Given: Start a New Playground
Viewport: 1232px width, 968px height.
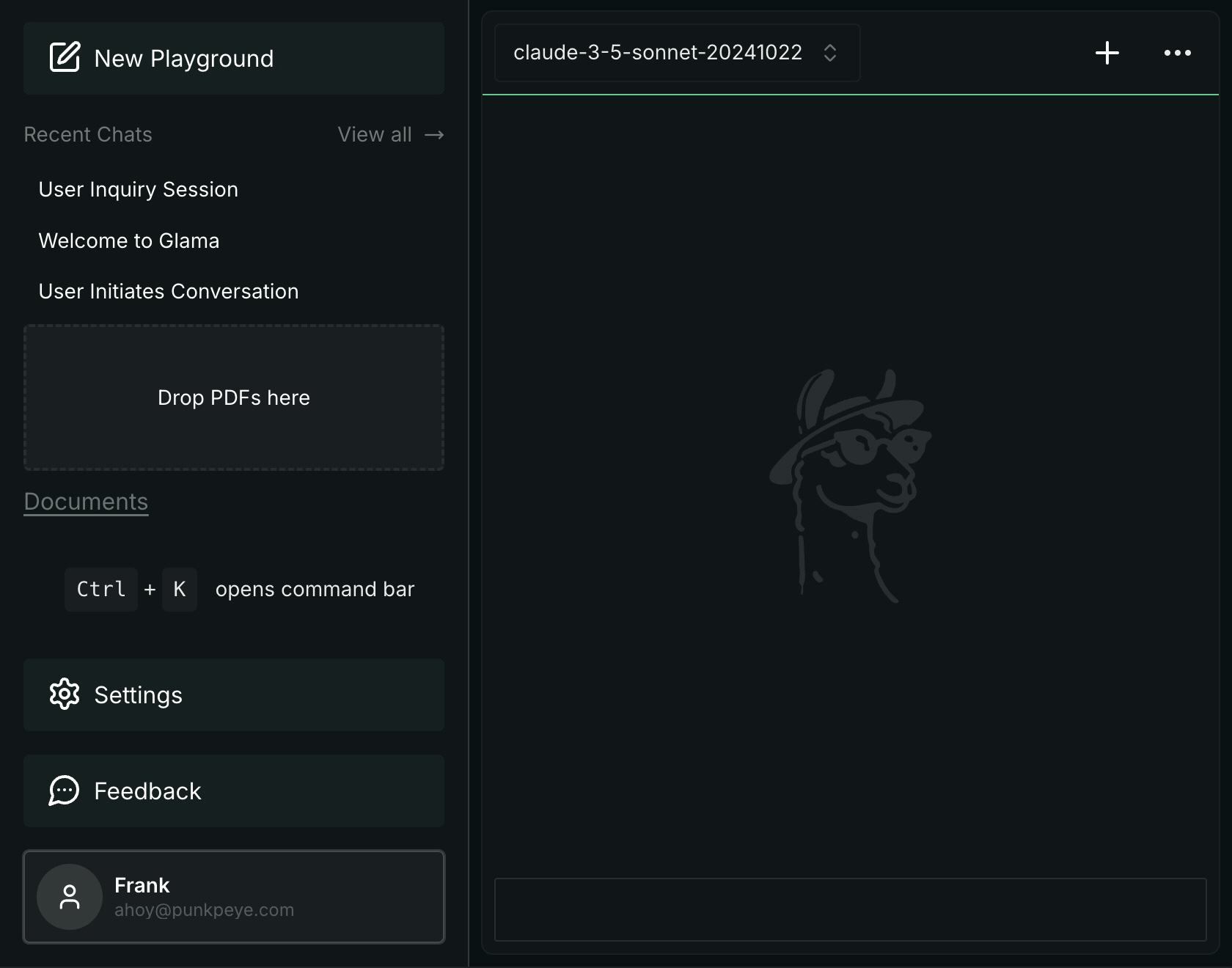Looking at the screenshot, I should (234, 58).
